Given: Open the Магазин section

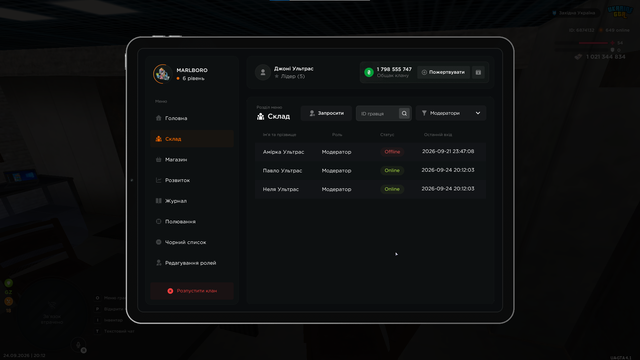Looking at the screenshot, I should point(192,160).
